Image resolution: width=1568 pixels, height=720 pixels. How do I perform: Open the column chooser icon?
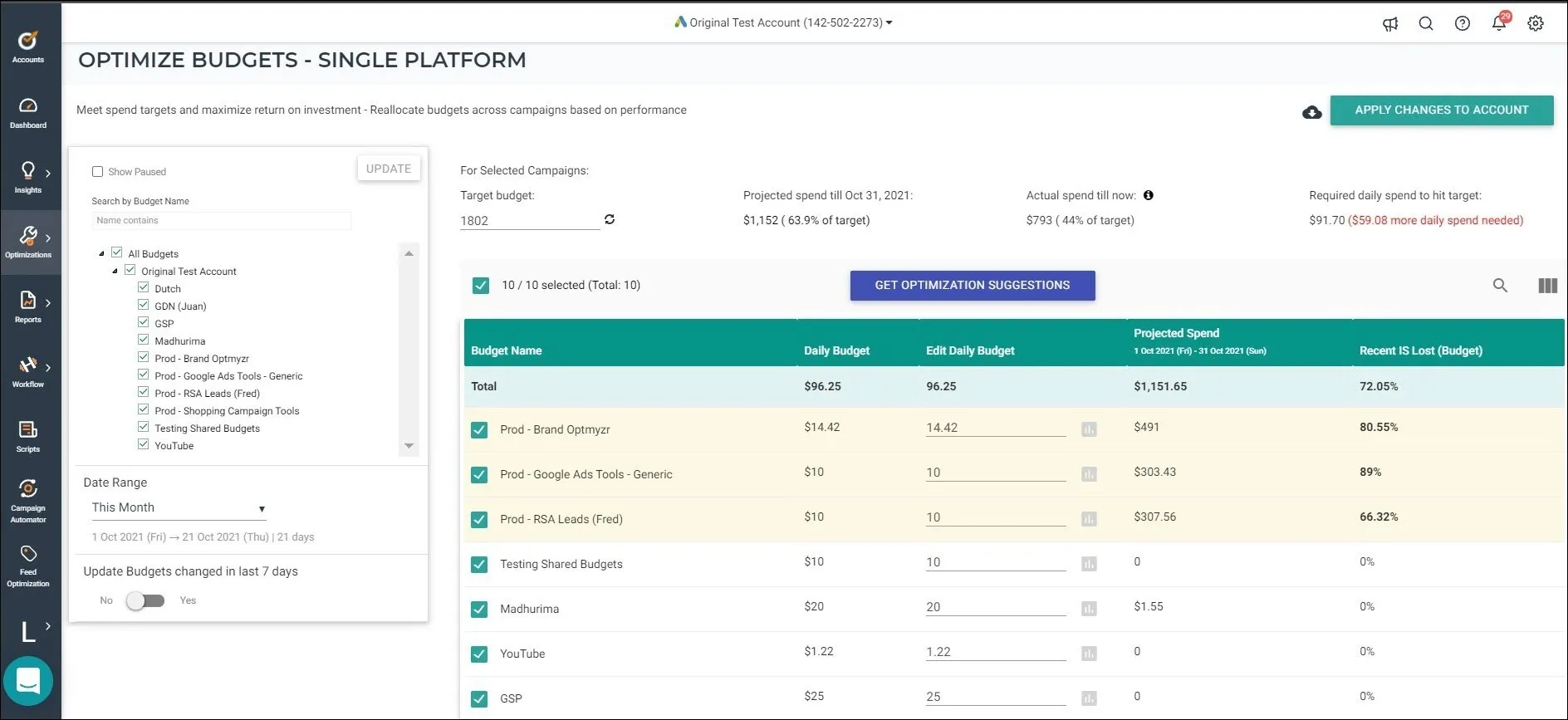[x=1547, y=286]
